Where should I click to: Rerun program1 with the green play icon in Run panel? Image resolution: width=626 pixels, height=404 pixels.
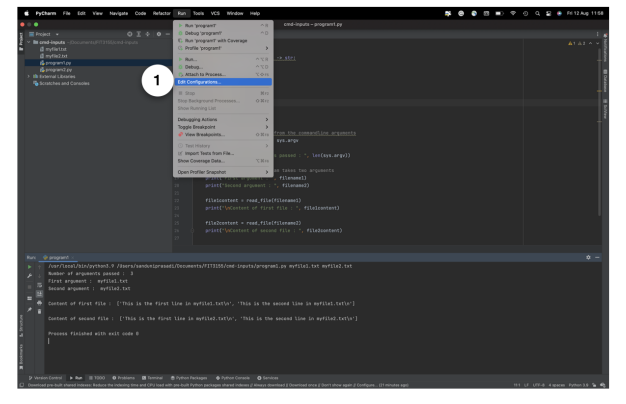click(30, 267)
